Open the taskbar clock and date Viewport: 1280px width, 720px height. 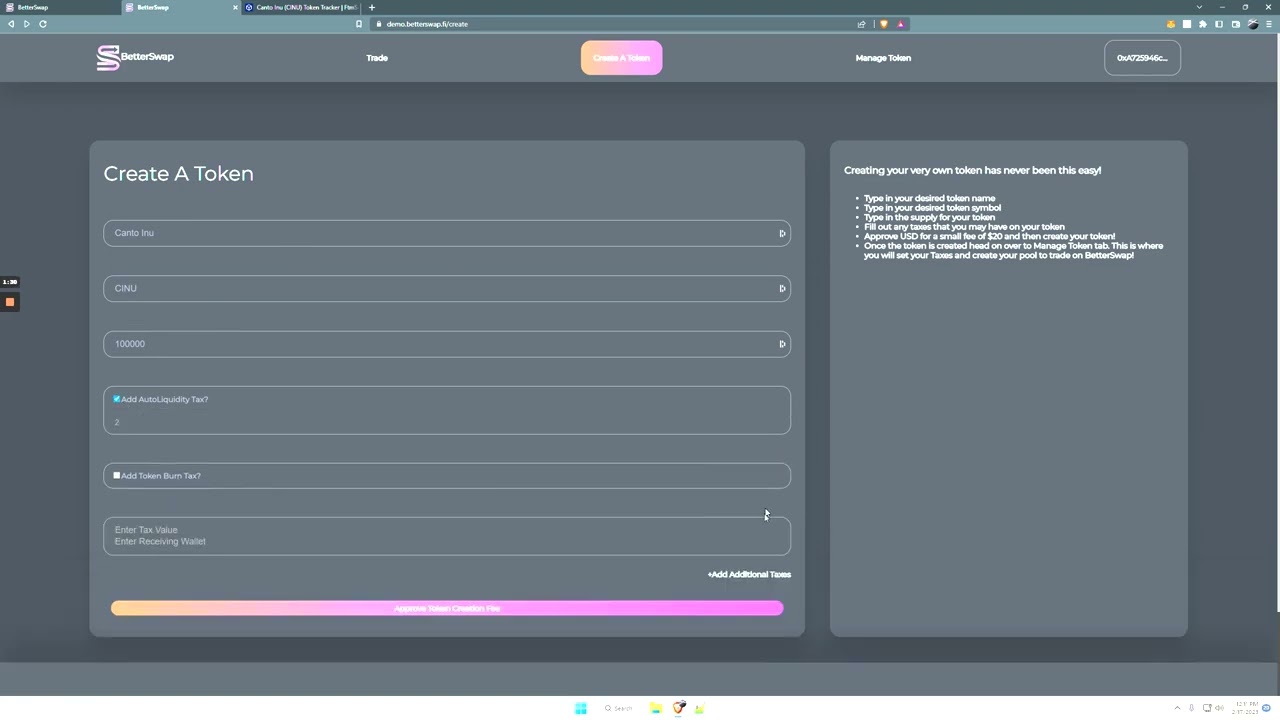coord(1245,708)
